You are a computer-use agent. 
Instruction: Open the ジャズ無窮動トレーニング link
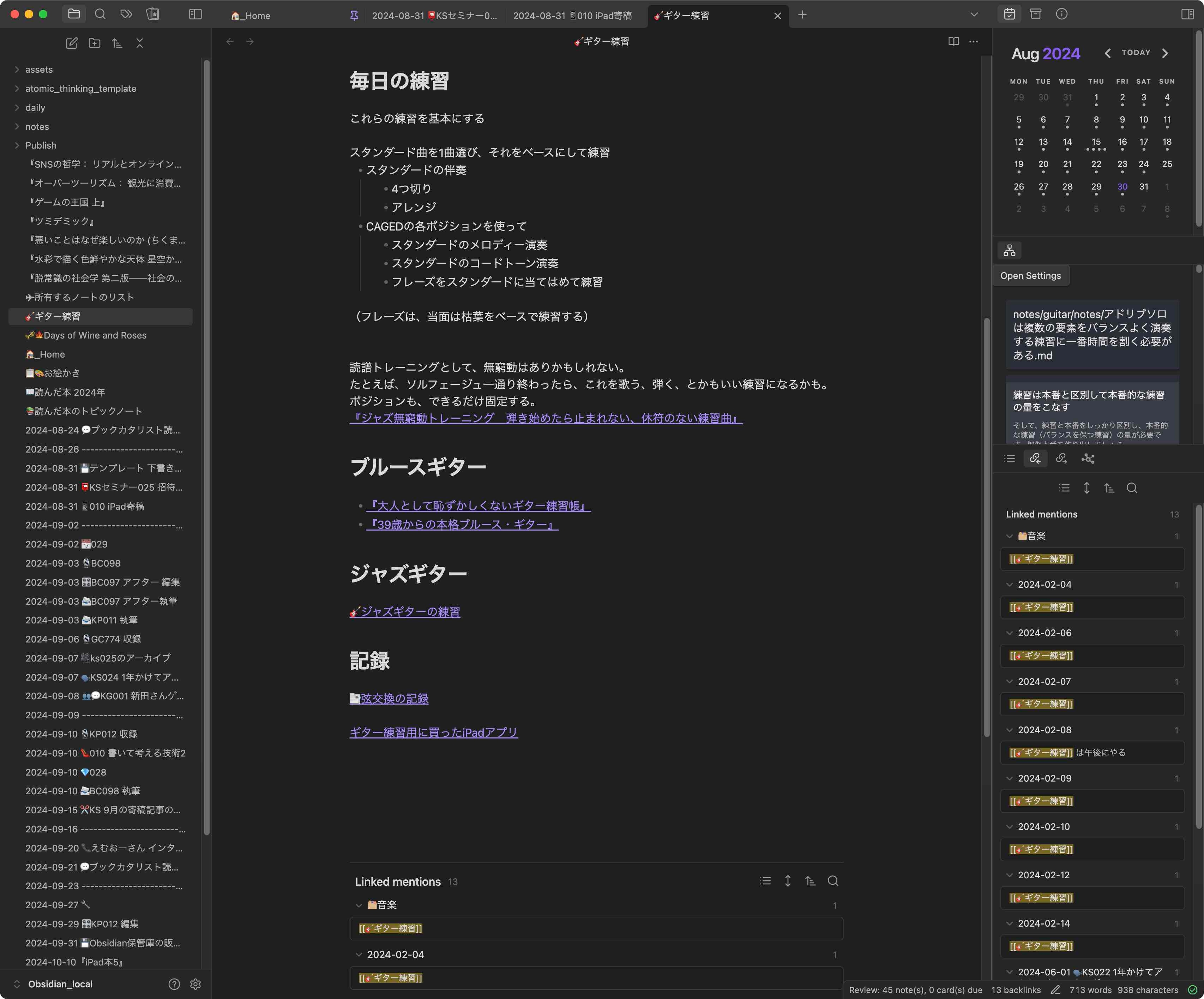[546, 418]
